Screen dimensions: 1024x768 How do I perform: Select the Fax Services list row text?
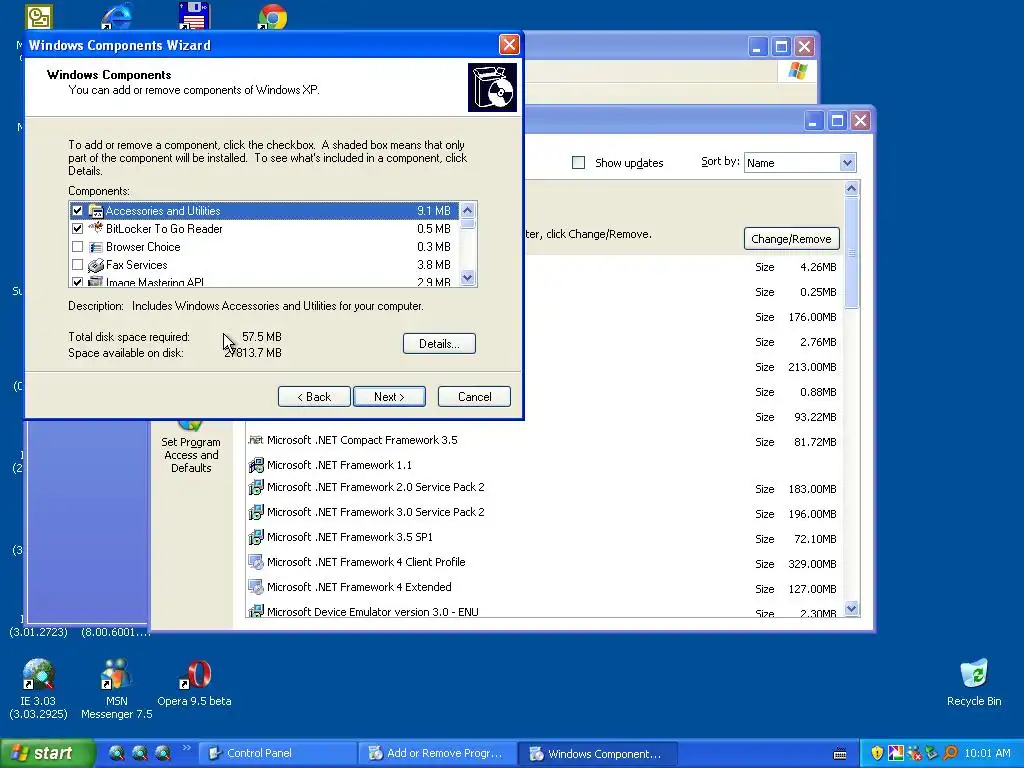136,264
